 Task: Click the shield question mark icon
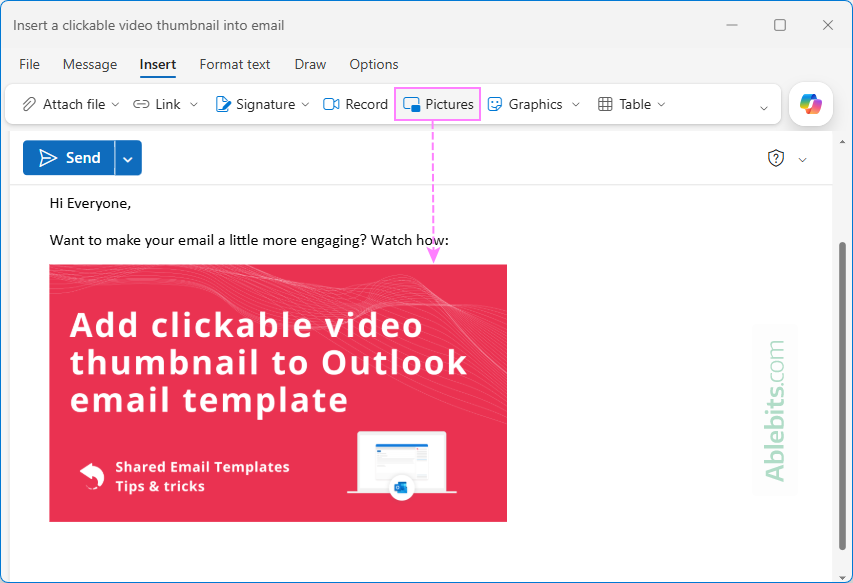(x=776, y=158)
